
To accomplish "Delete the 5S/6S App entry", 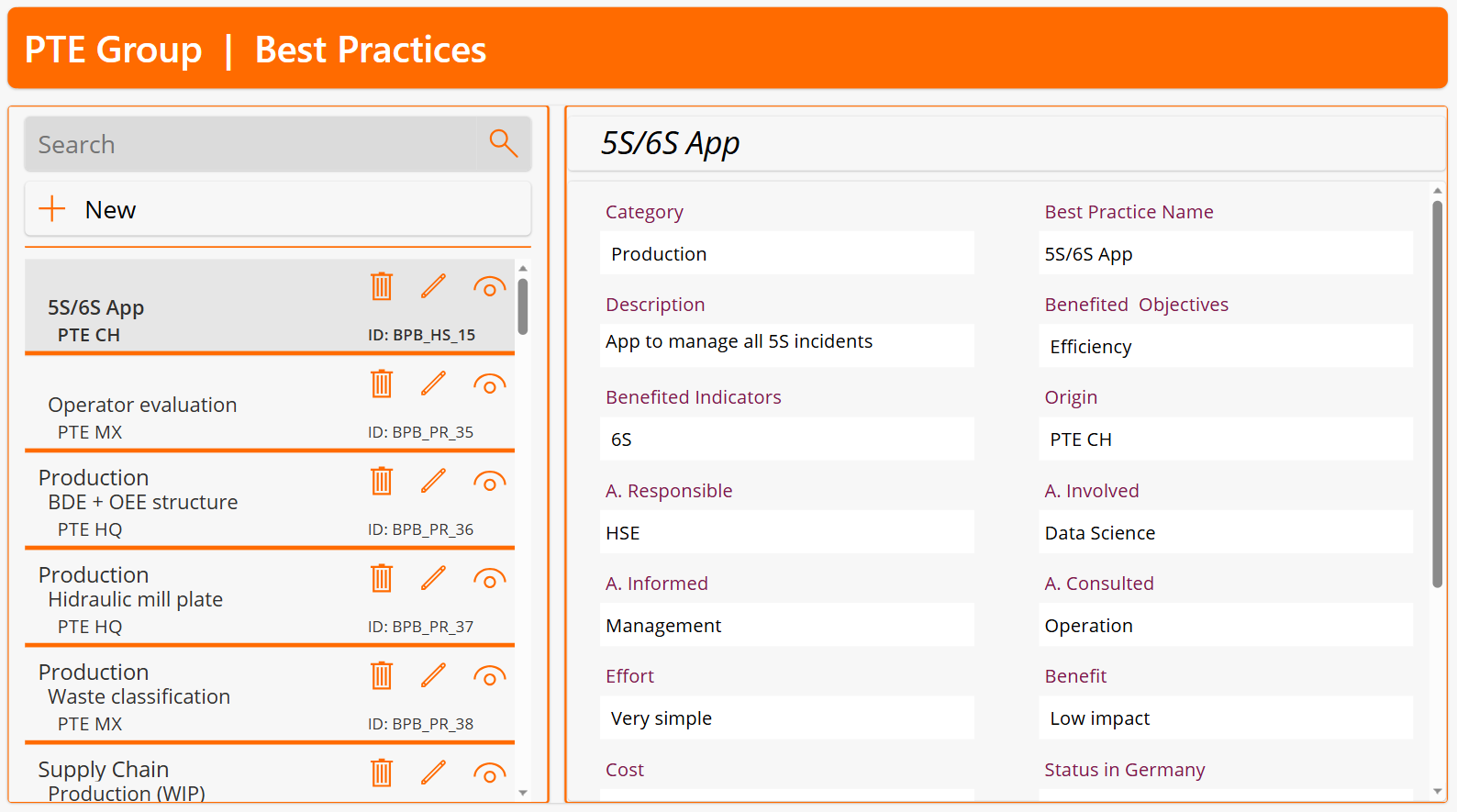I will (382, 286).
